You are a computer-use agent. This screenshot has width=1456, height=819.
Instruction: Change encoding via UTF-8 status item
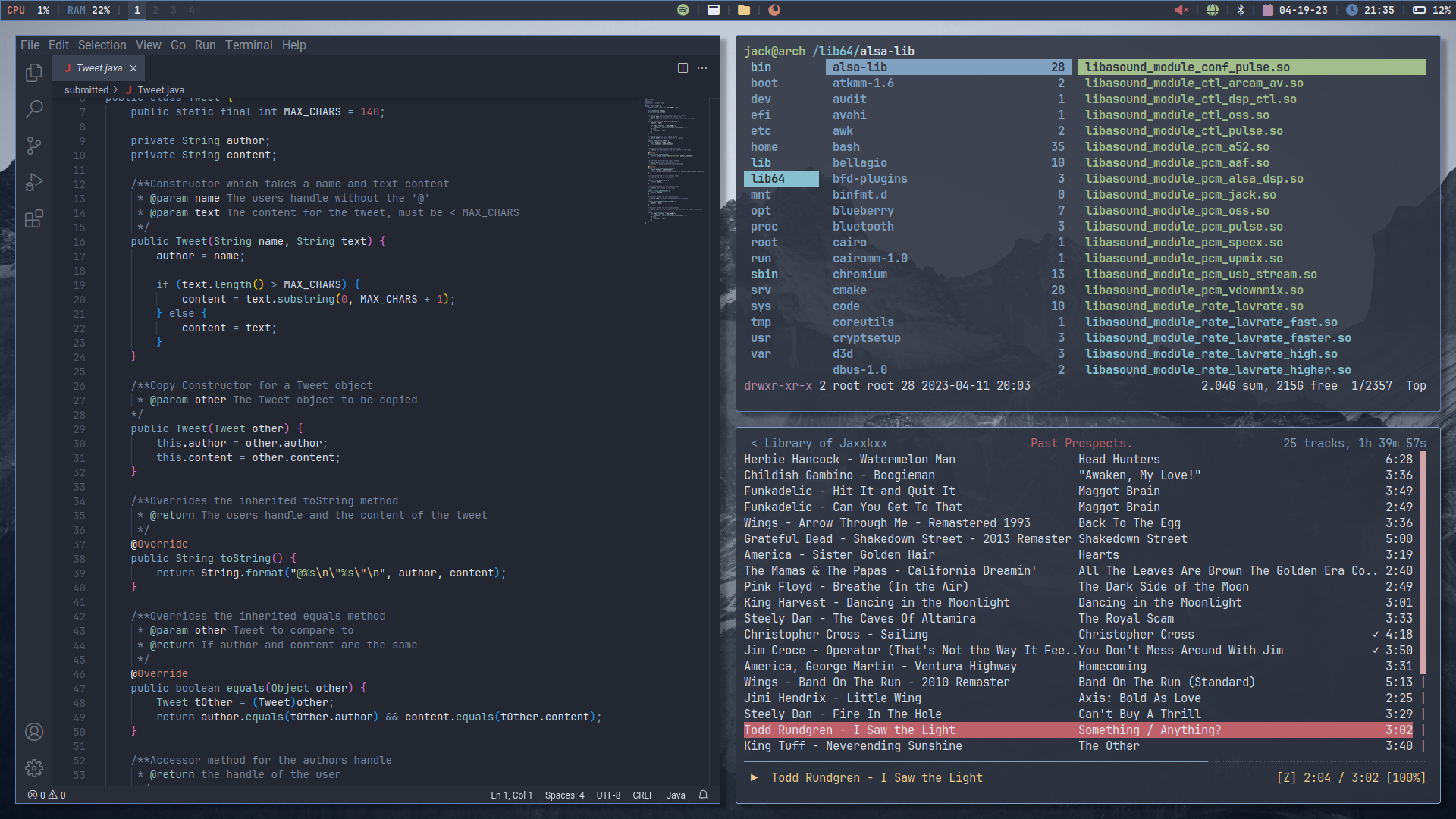[x=608, y=795]
